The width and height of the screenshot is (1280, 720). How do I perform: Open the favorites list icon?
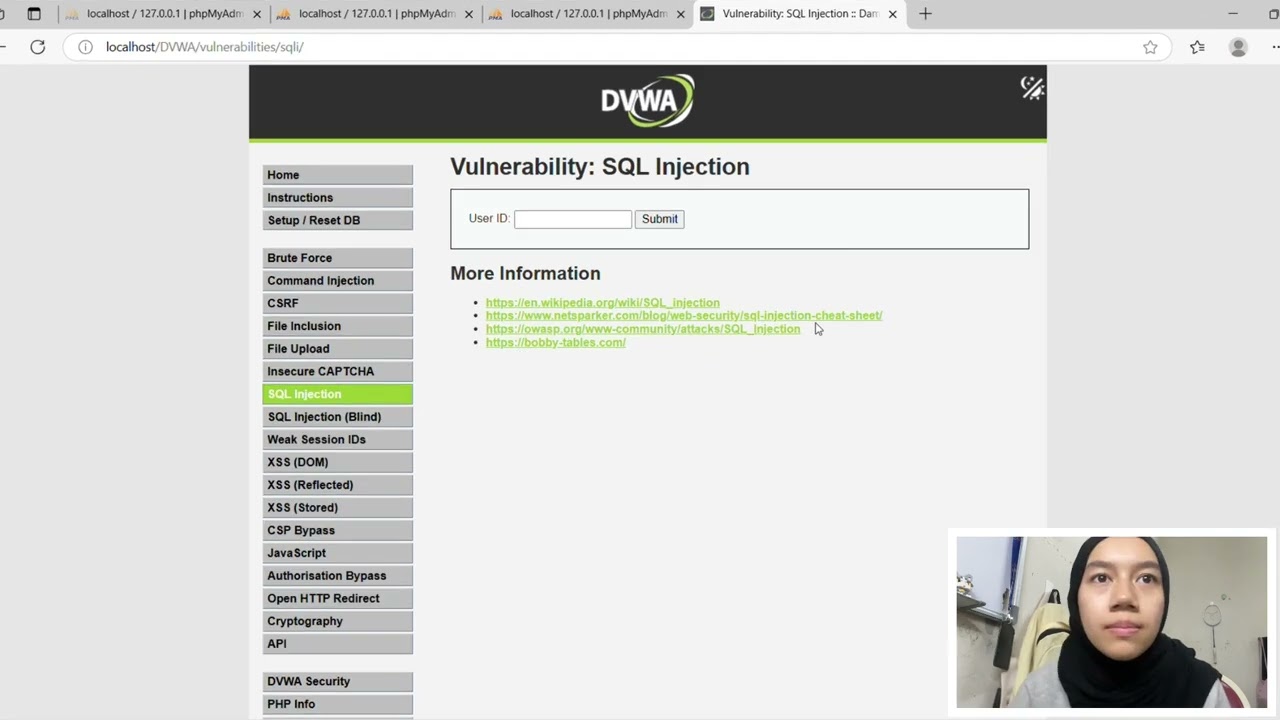(1197, 47)
